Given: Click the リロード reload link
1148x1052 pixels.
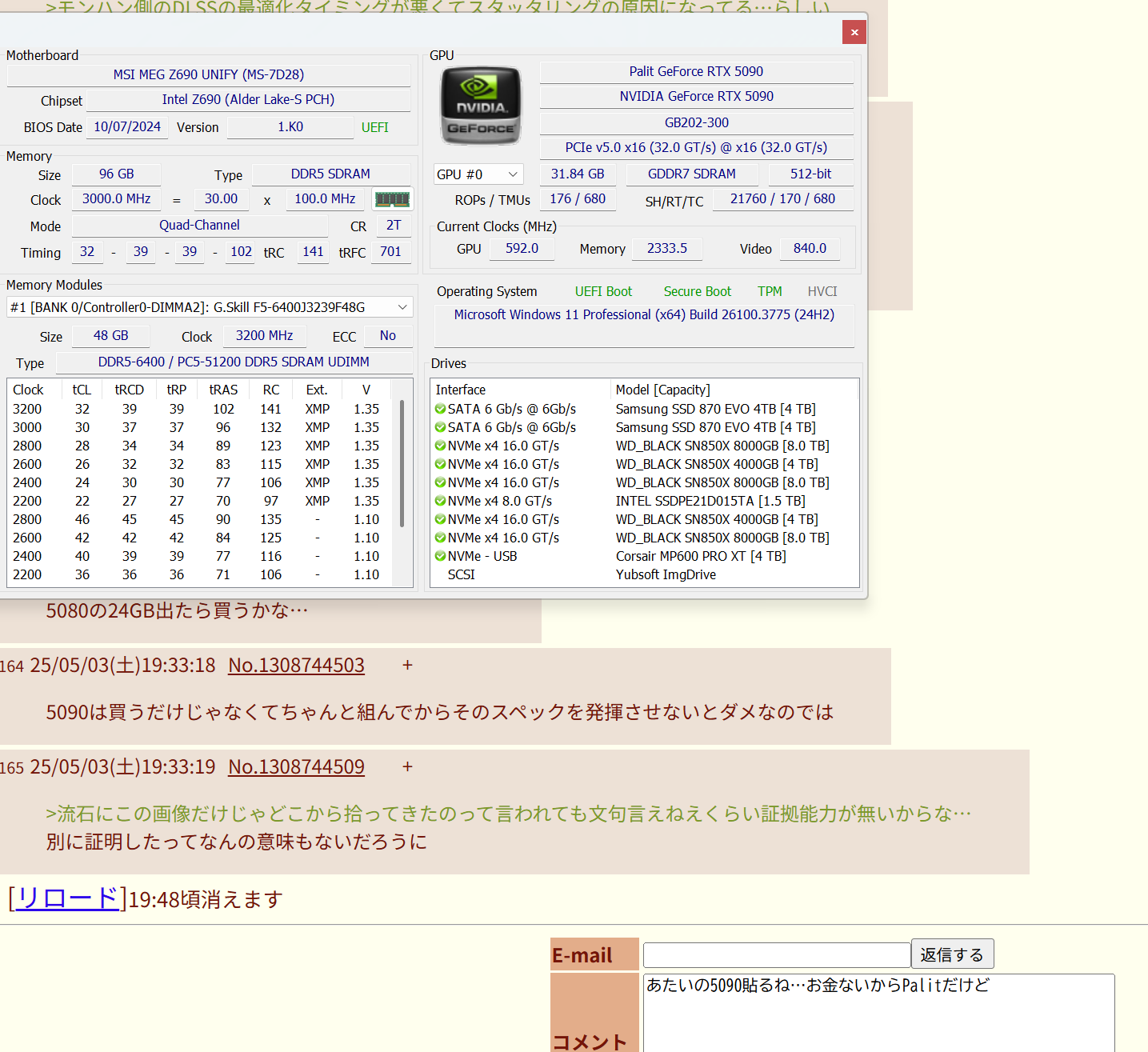Looking at the screenshot, I should click(67, 898).
